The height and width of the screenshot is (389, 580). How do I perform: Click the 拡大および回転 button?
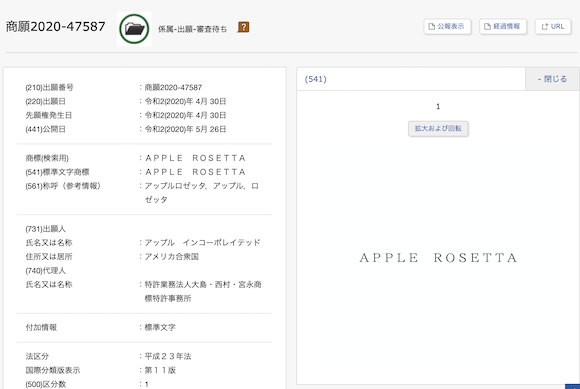click(x=438, y=129)
